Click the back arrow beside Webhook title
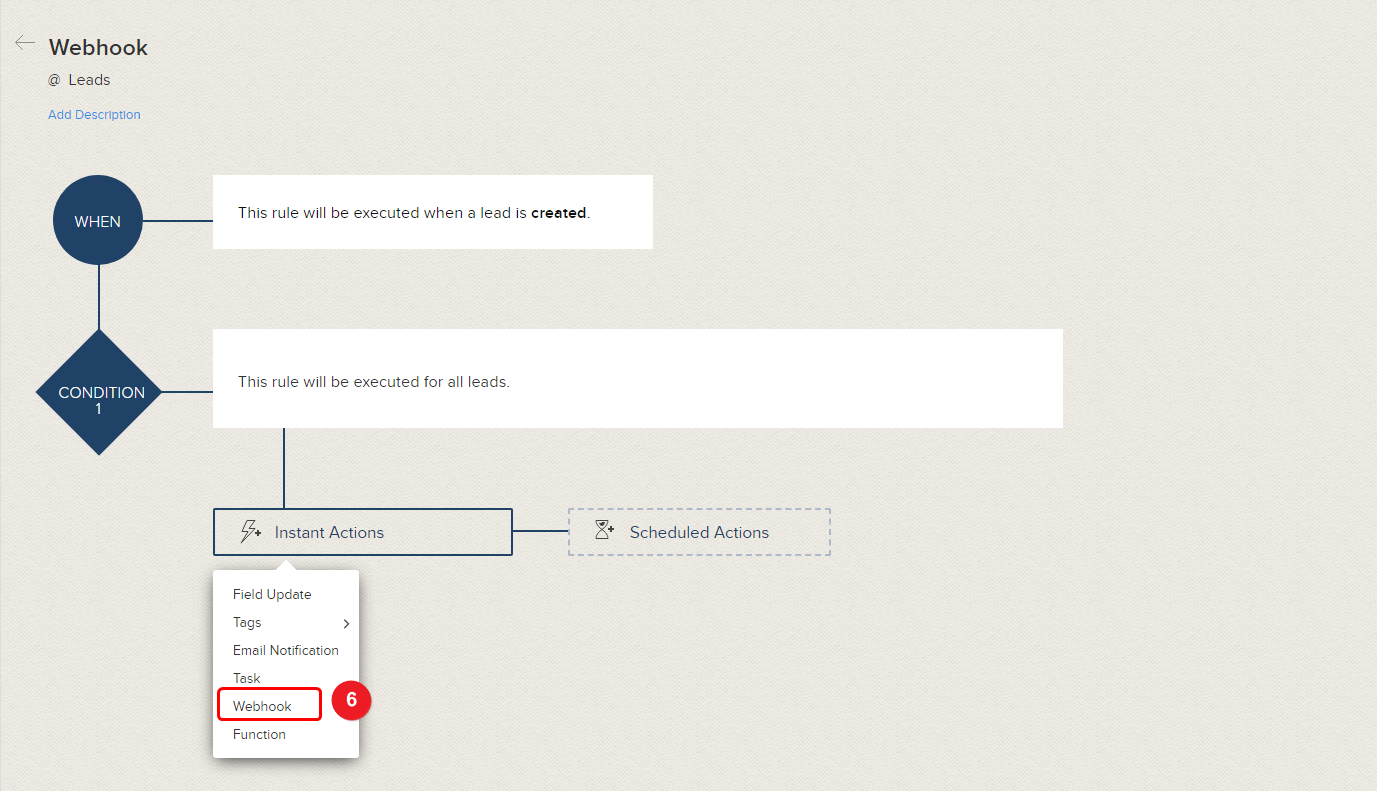Viewport: 1377px width, 791px height. click(25, 43)
